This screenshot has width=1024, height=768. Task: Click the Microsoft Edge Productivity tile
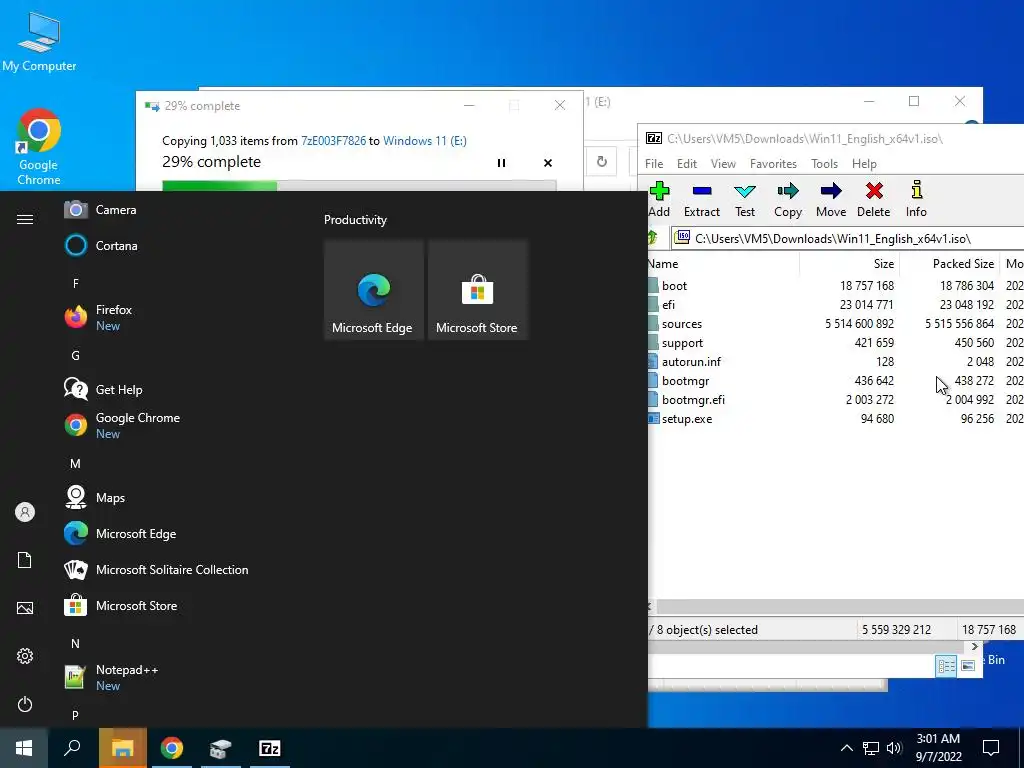pos(374,290)
